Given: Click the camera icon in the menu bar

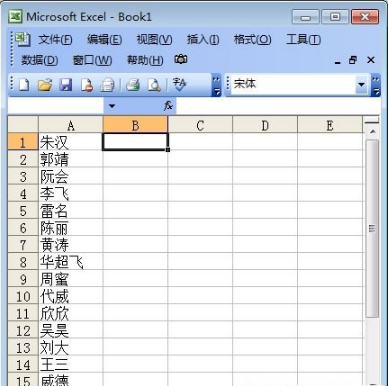Looking at the screenshot, I should click(181, 60).
